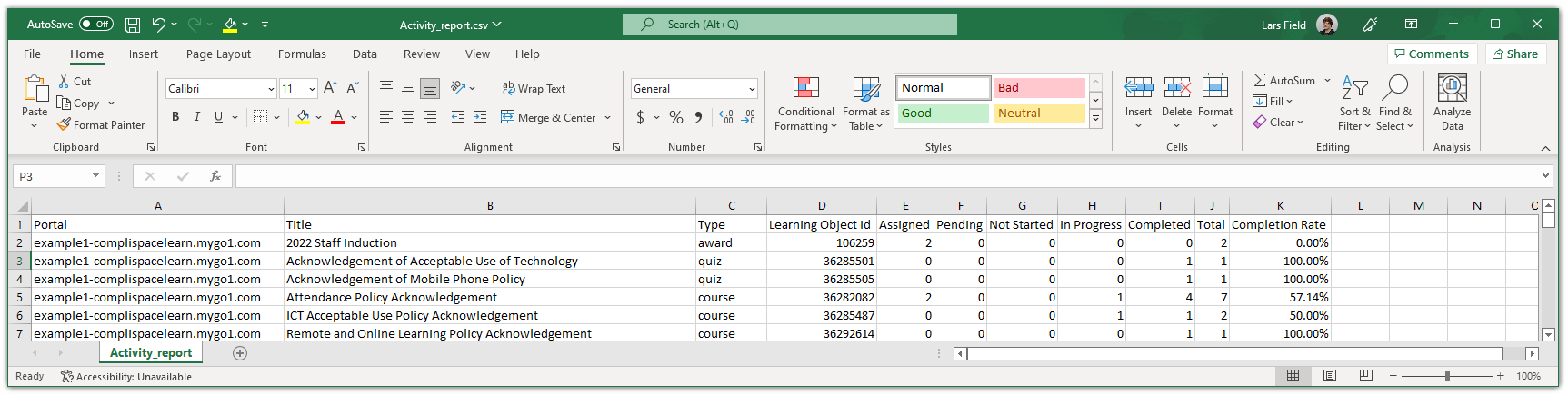Click the Accounting dollar format icon
The image size is (1568, 395).
pos(641,117)
